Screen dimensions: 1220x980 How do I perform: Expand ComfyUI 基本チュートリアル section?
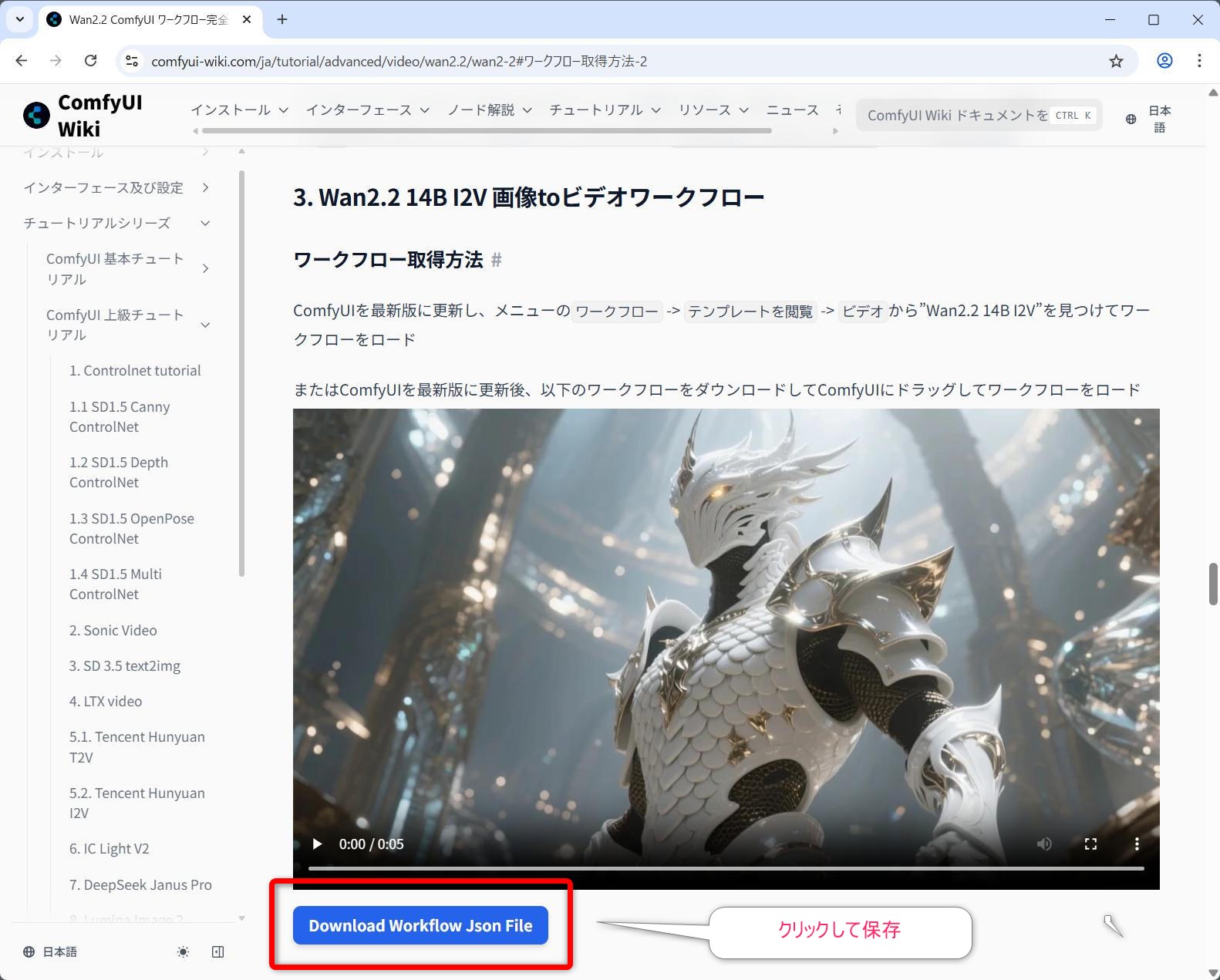[127, 268]
